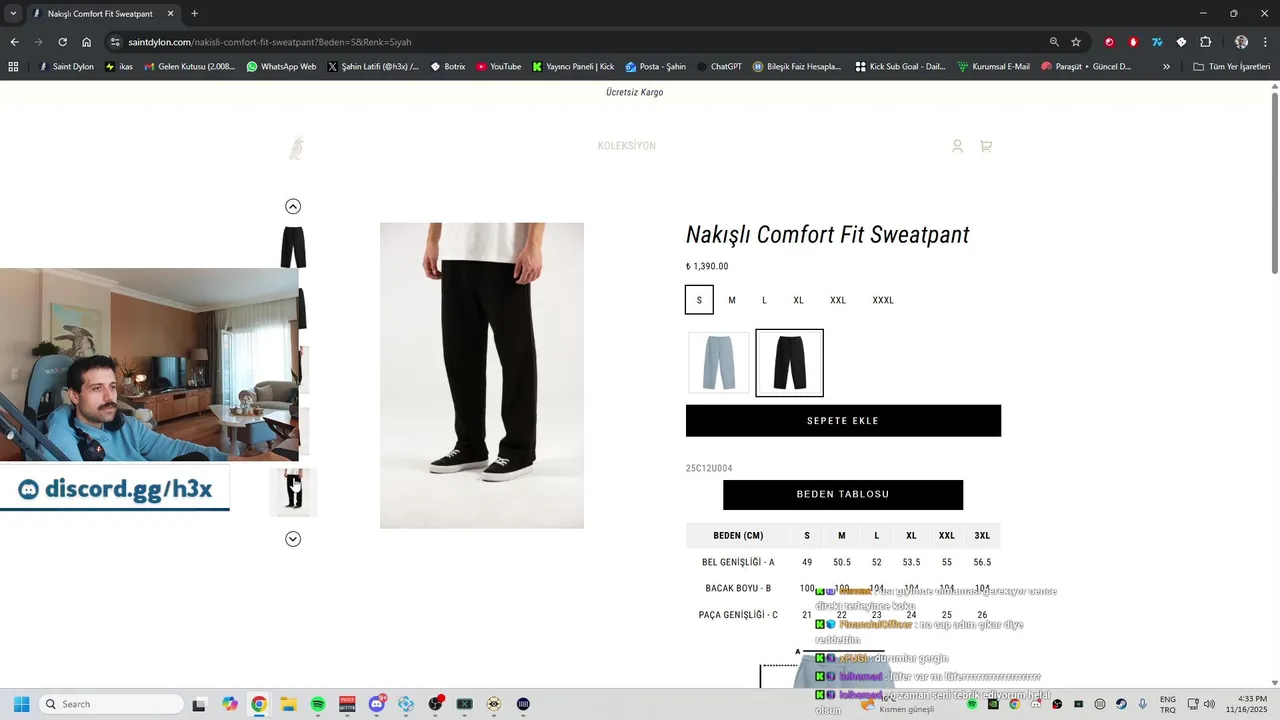Open the Copilot taskbar icon
Image resolution: width=1280 pixels, height=720 pixels.
click(x=230, y=704)
